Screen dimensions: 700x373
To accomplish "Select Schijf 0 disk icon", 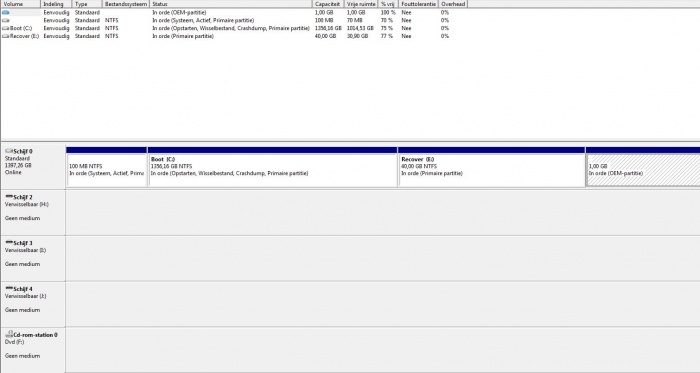I will coord(9,151).
